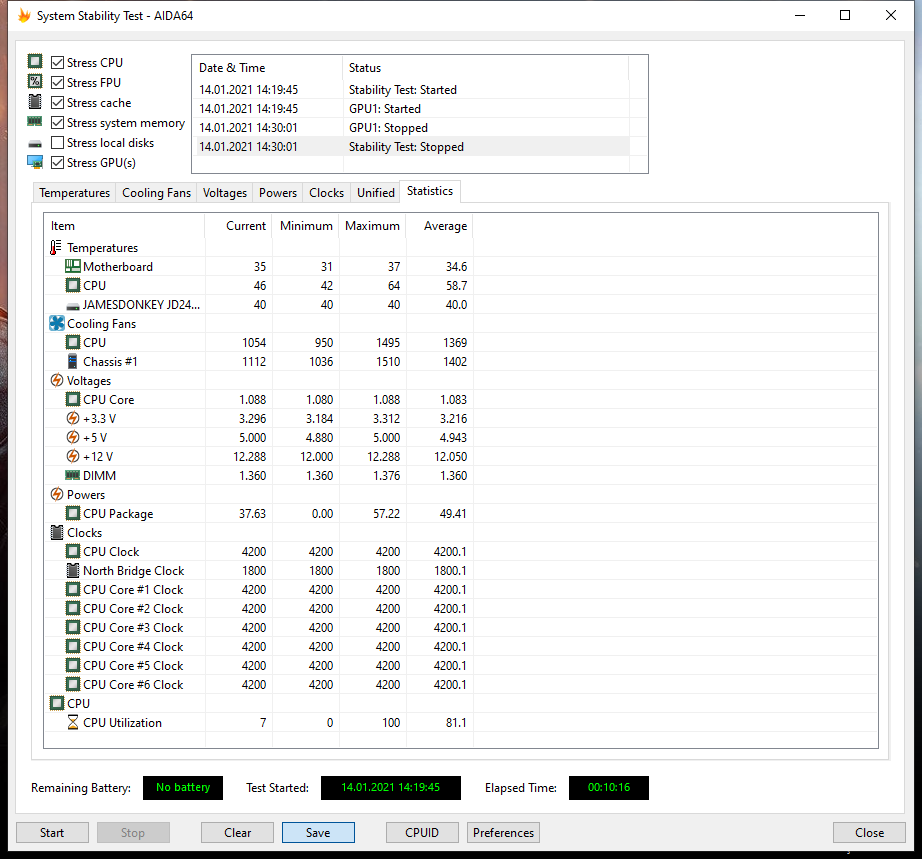The height and width of the screenshot is (859, 922).
Task: Toggle the Stress cache checkbox
Action: tap(58, 102)
